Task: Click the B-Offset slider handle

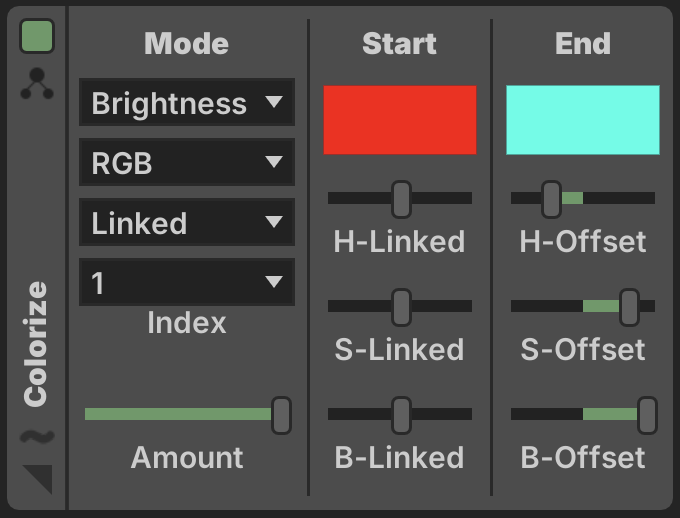Action: (x=647, y=415)
